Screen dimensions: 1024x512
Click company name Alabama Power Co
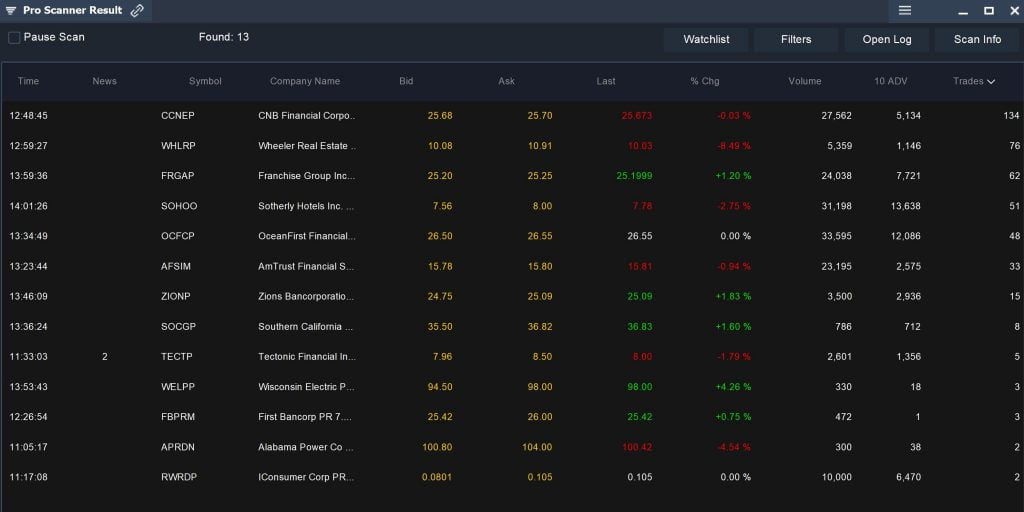click(x=306, y=447)
